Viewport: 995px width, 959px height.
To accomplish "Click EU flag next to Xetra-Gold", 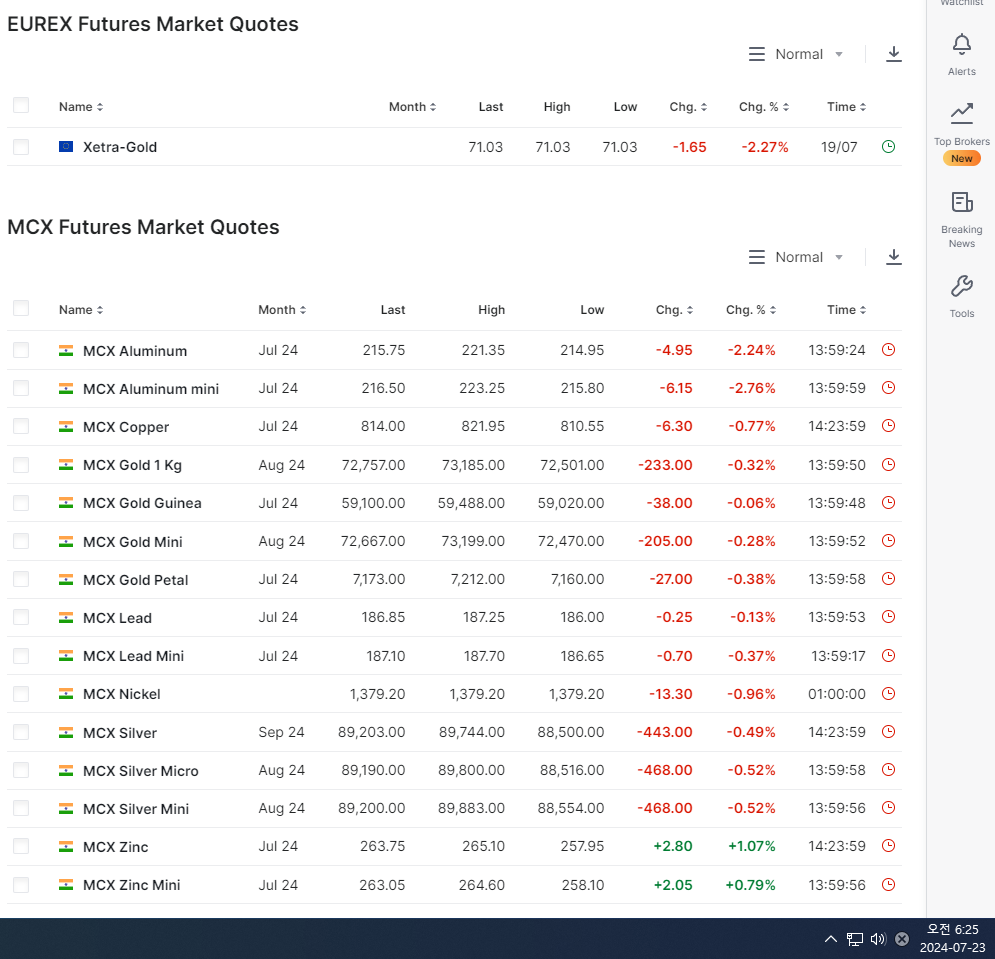I will click(x=66, y=147).
